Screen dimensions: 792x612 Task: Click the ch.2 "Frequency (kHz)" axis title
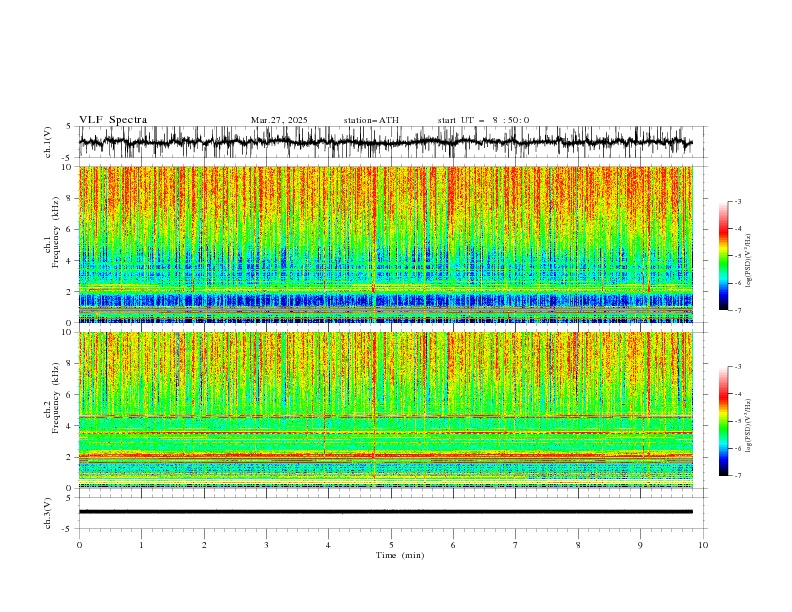[56, 398]
